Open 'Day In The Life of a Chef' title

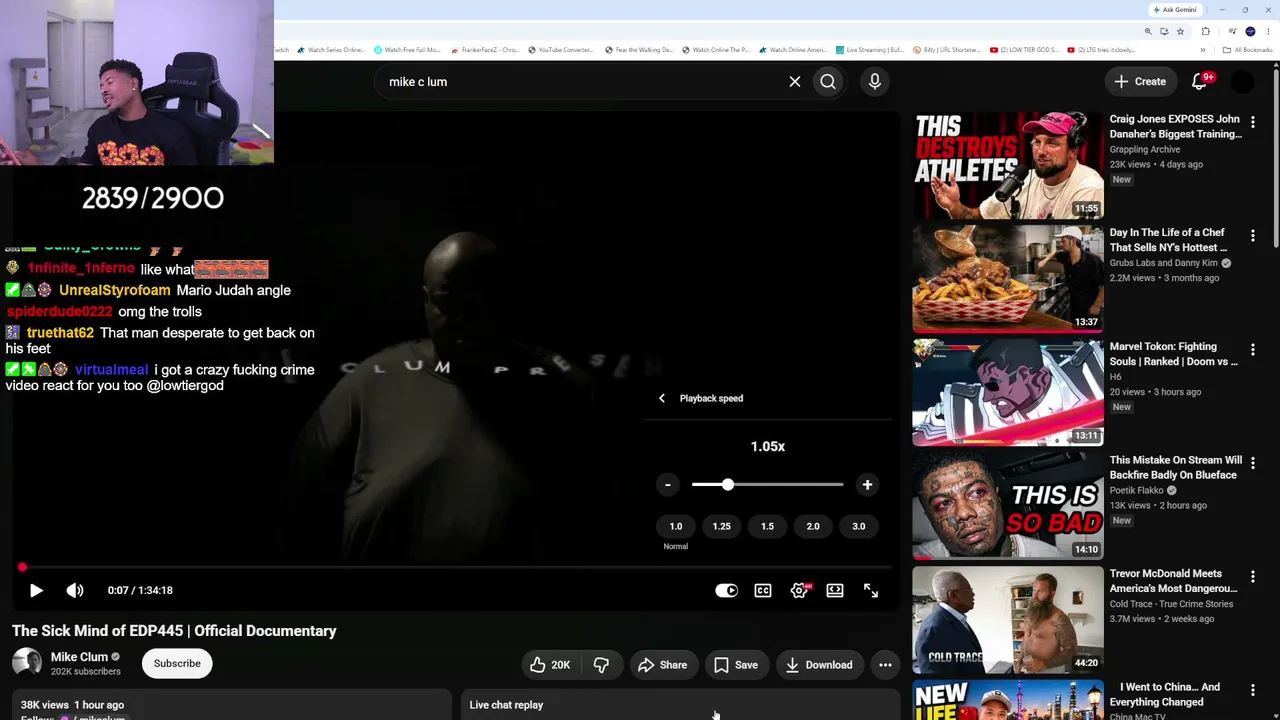pyautogui.click(x=1168, y=240)
